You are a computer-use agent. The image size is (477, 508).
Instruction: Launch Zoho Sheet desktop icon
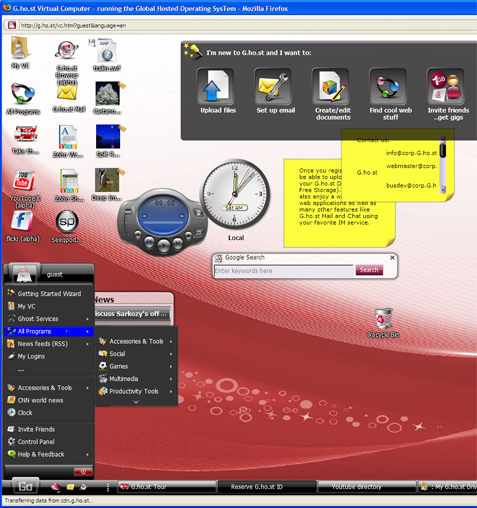pos(69,181)
